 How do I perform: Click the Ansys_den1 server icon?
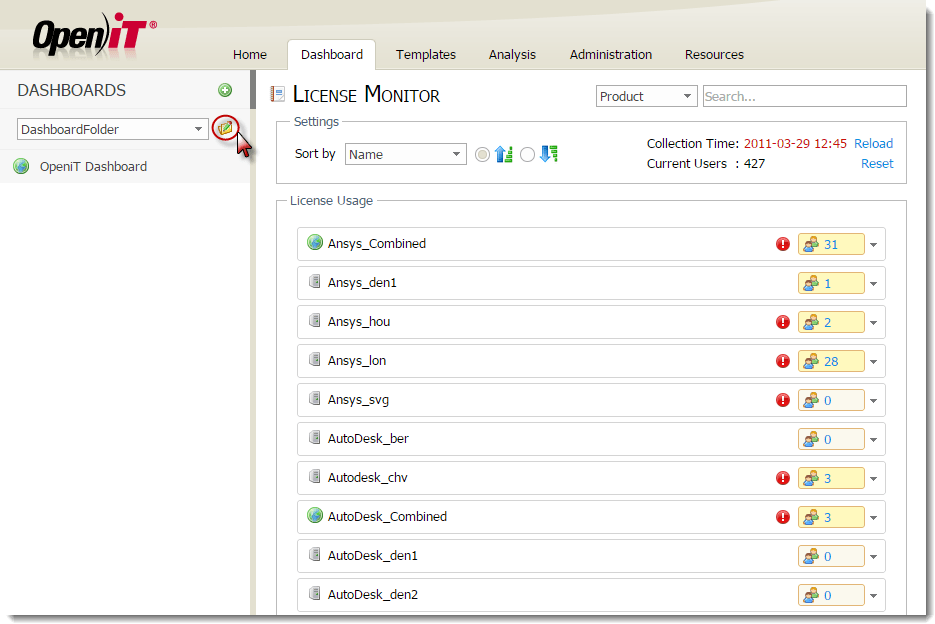tap(315, 282)
